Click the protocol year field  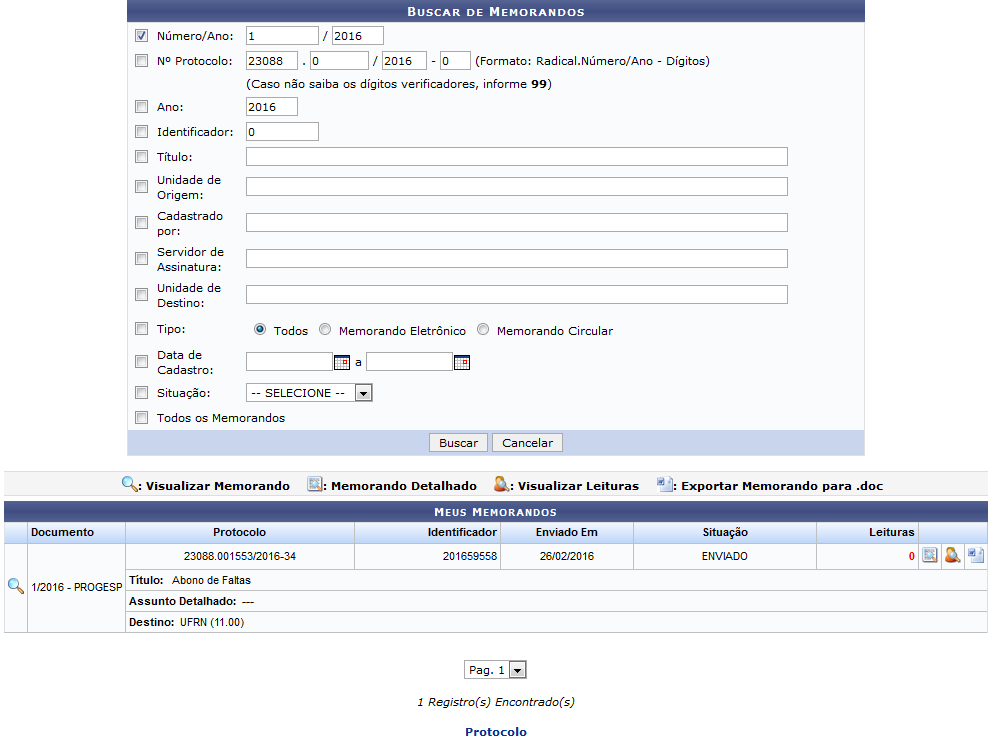click(x=404, y=61)
